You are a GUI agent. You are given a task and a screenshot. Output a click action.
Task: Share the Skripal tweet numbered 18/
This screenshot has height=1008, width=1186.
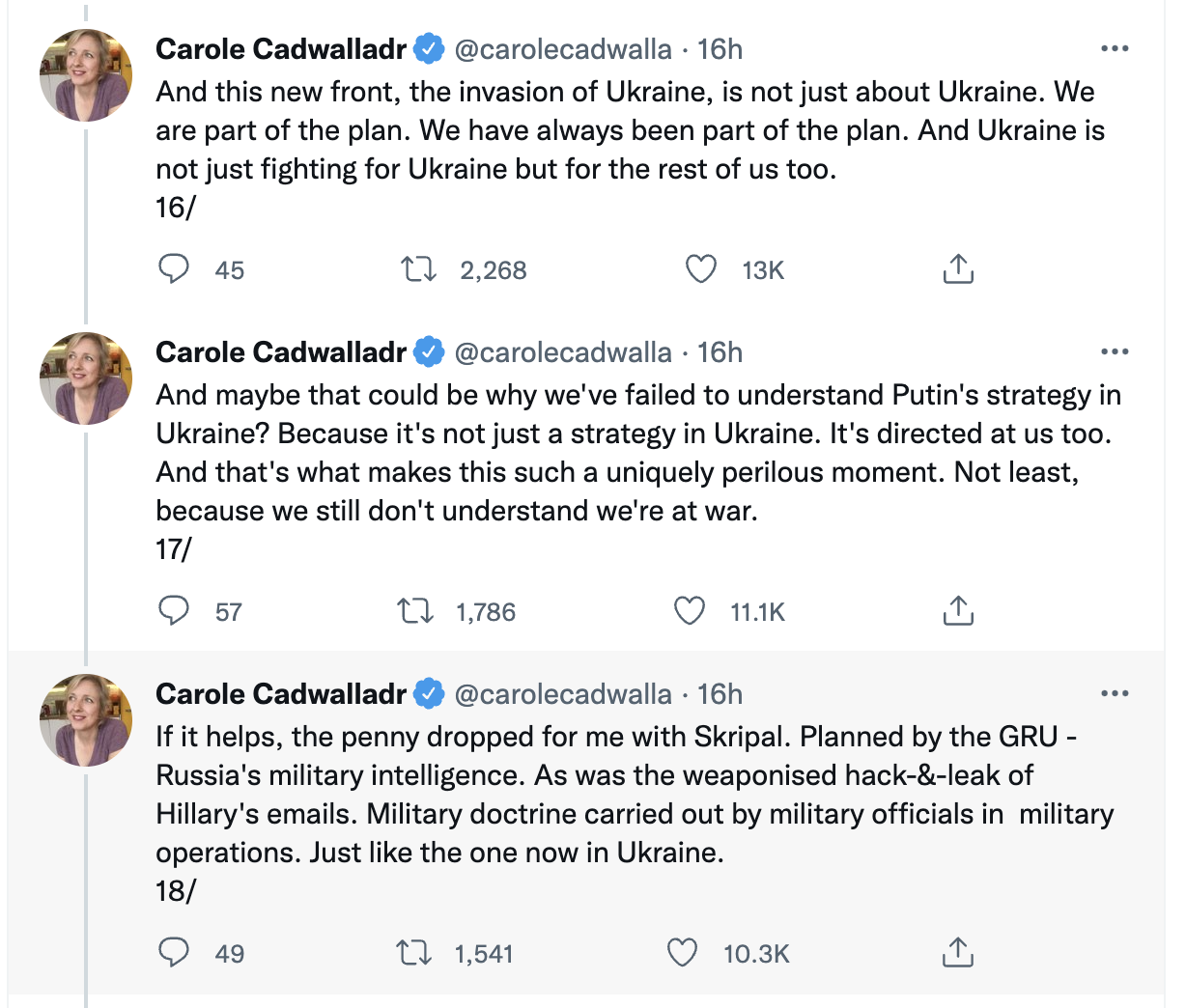pos(957,953)
